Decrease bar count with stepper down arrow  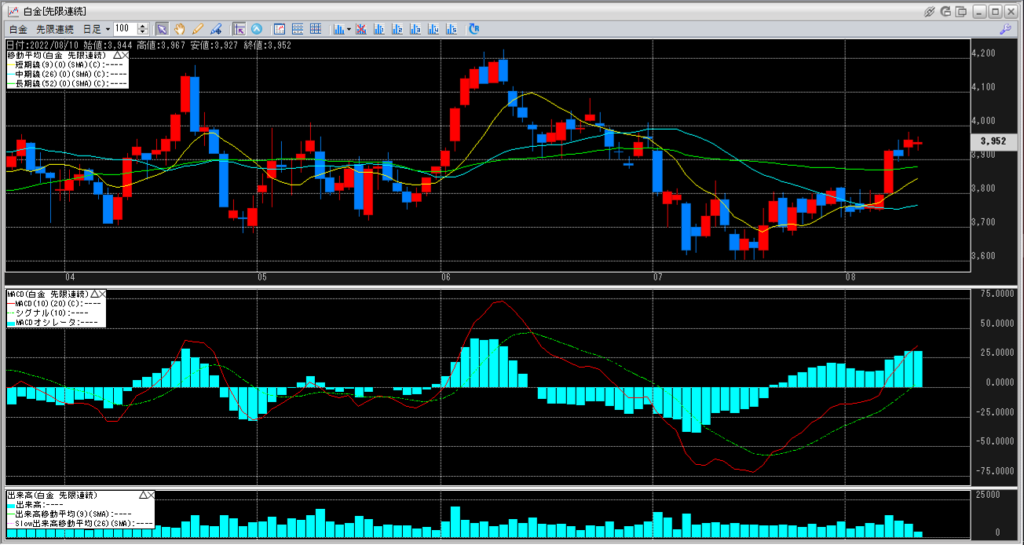click(x=142, y=33)
